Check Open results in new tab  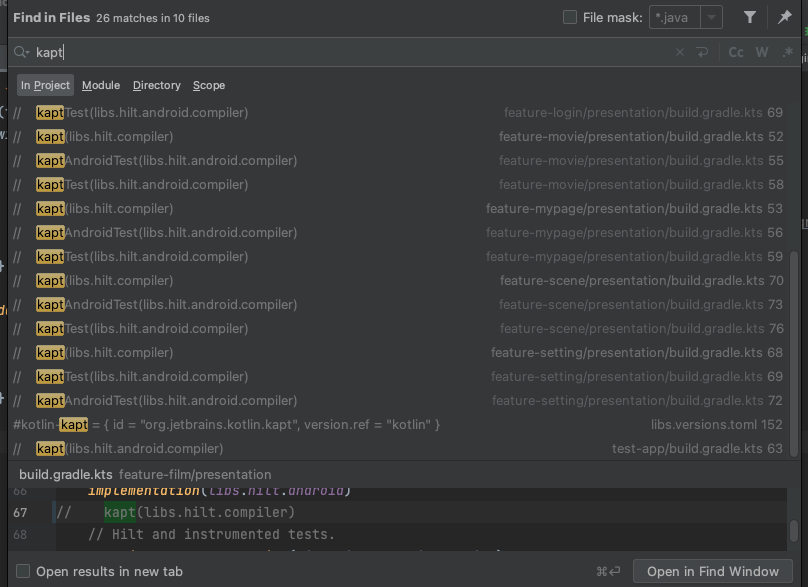(x=23, y=572)
